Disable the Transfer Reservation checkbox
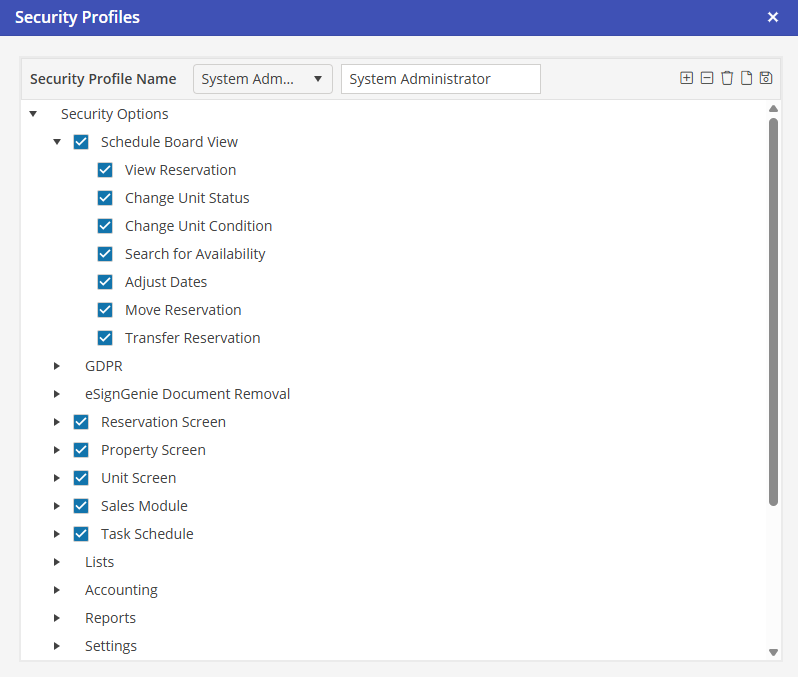 point(105,338)
